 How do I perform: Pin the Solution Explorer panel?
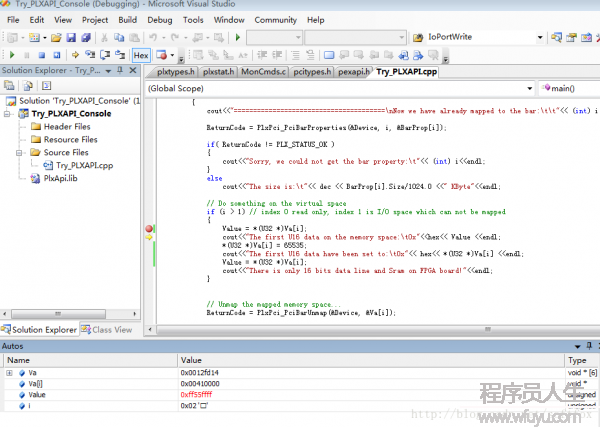point(120,70)
